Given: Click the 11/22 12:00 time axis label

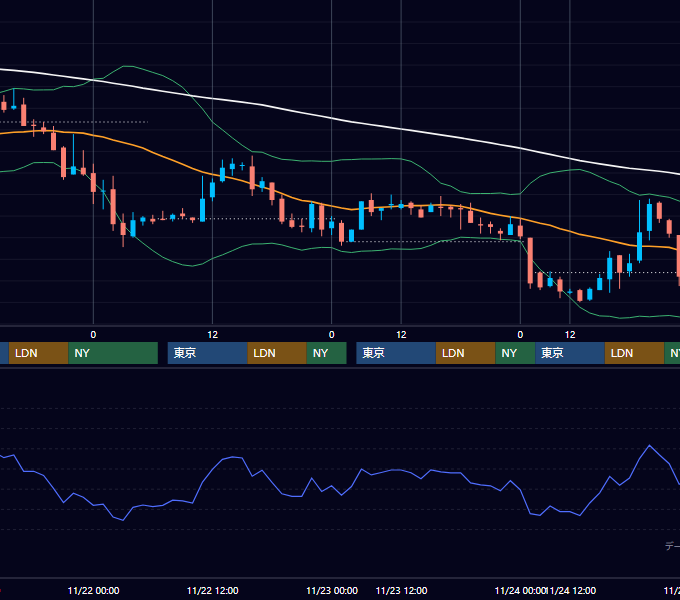Looking at the screenshot, I should coord(212,590).
